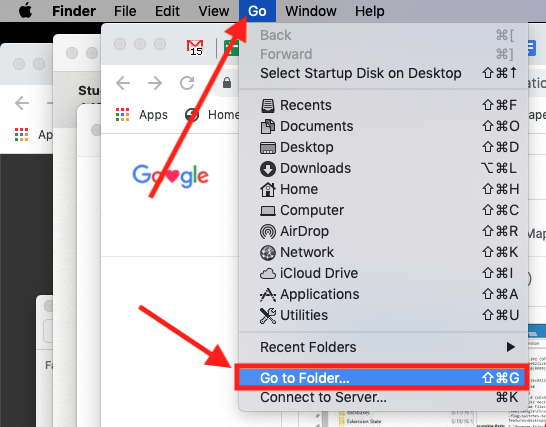Open the Go menu in menu bar
This screenshot has width=546, height=427.
click(257, 11)
